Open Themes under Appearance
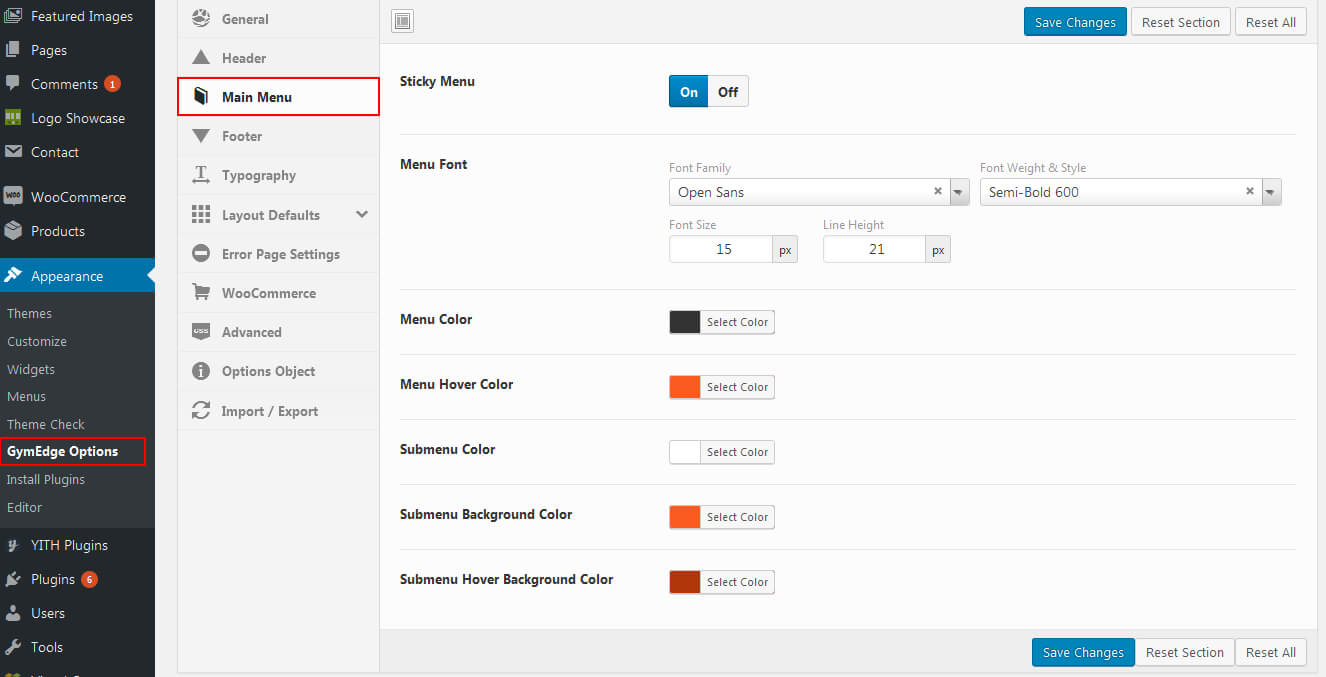 pyautogui.click(x=29, y=313)
